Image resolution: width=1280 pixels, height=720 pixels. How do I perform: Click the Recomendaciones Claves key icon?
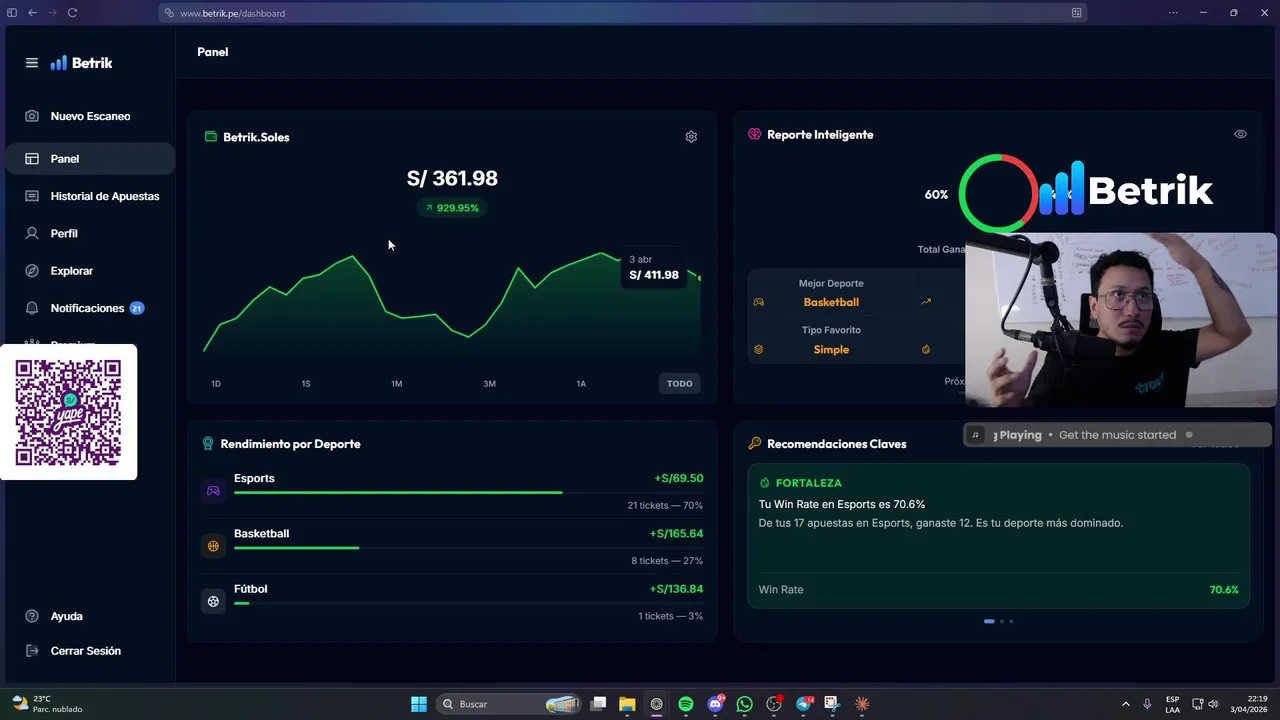(x=755, y=444)
